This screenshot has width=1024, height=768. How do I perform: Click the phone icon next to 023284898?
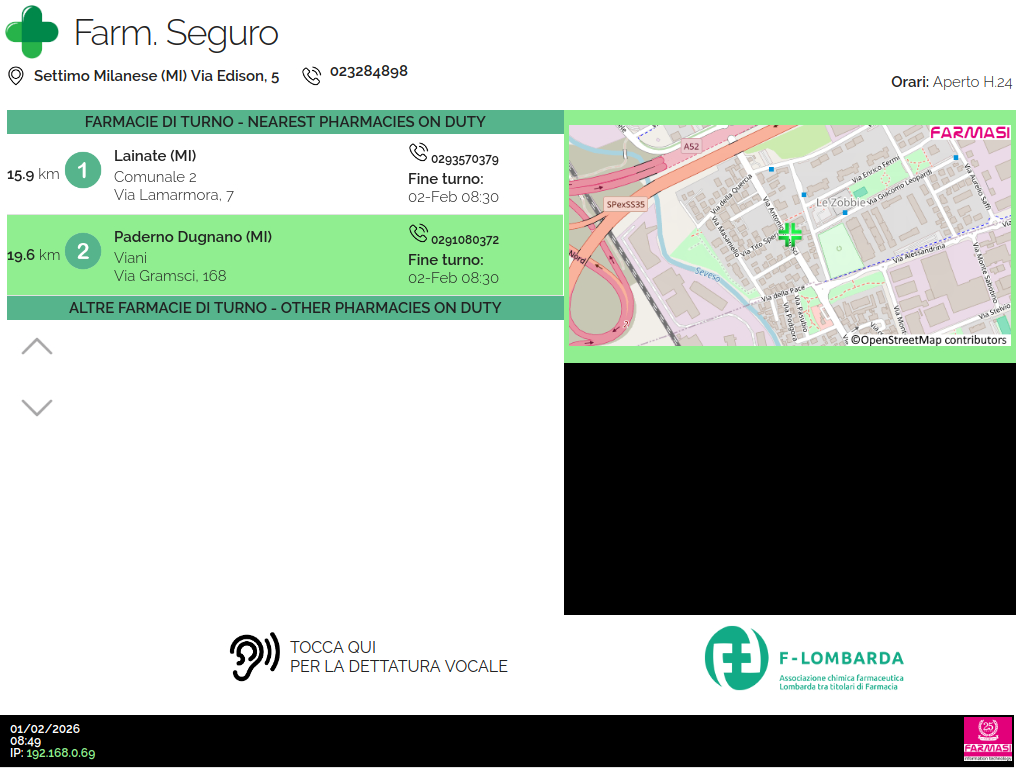312,75
